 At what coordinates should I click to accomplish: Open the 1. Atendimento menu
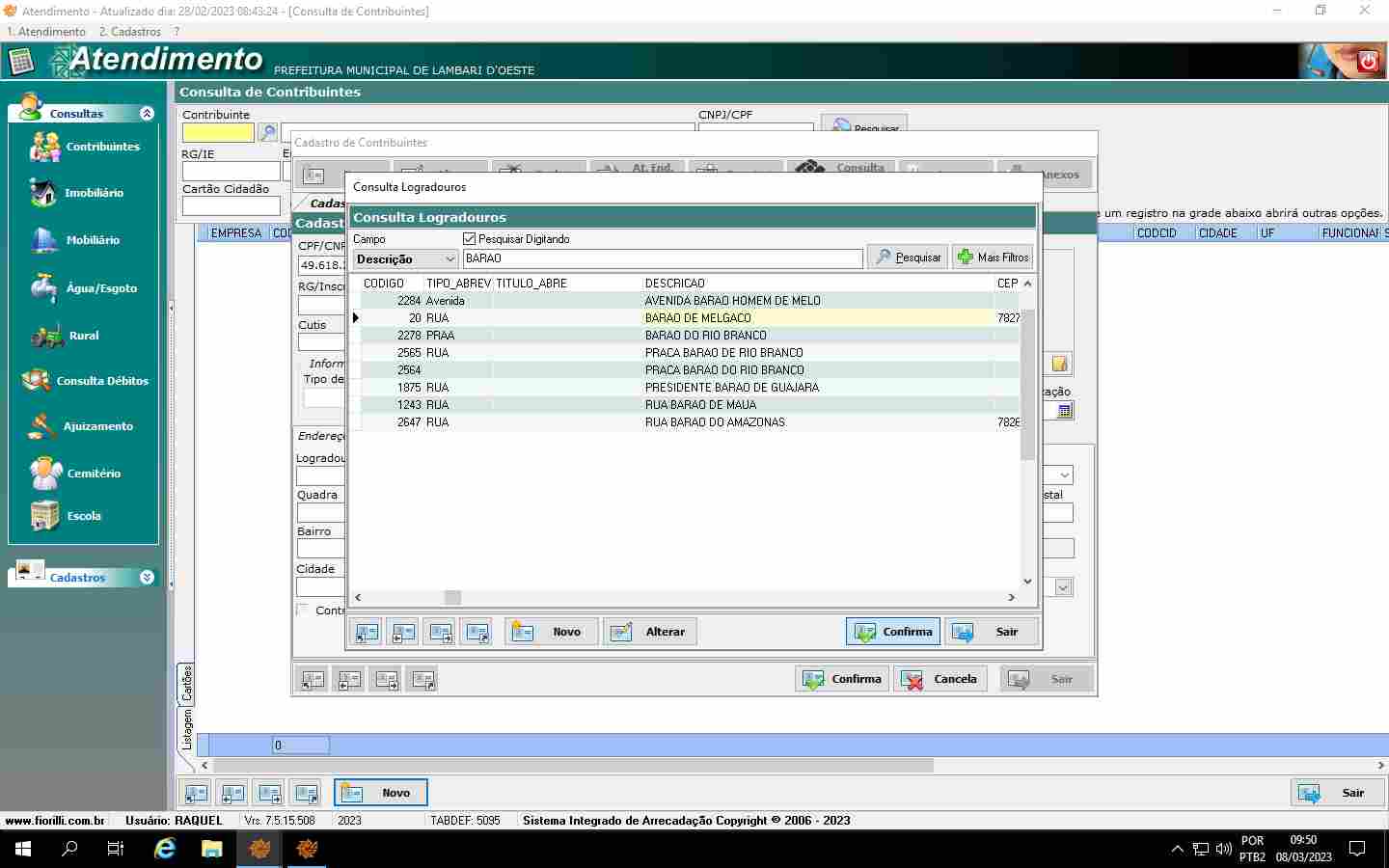point(46,32)
